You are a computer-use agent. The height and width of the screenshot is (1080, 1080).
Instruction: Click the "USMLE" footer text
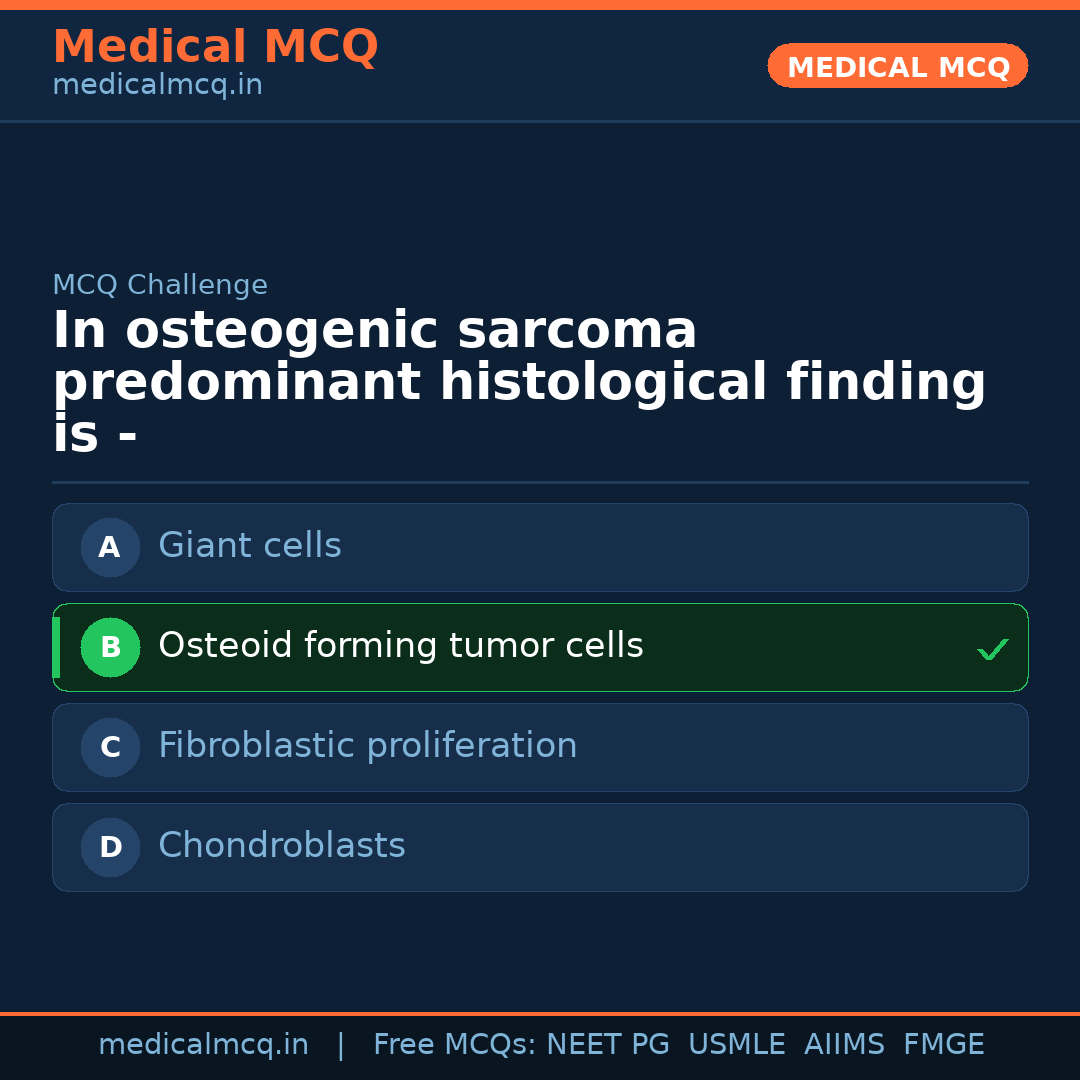point(736,1045)
